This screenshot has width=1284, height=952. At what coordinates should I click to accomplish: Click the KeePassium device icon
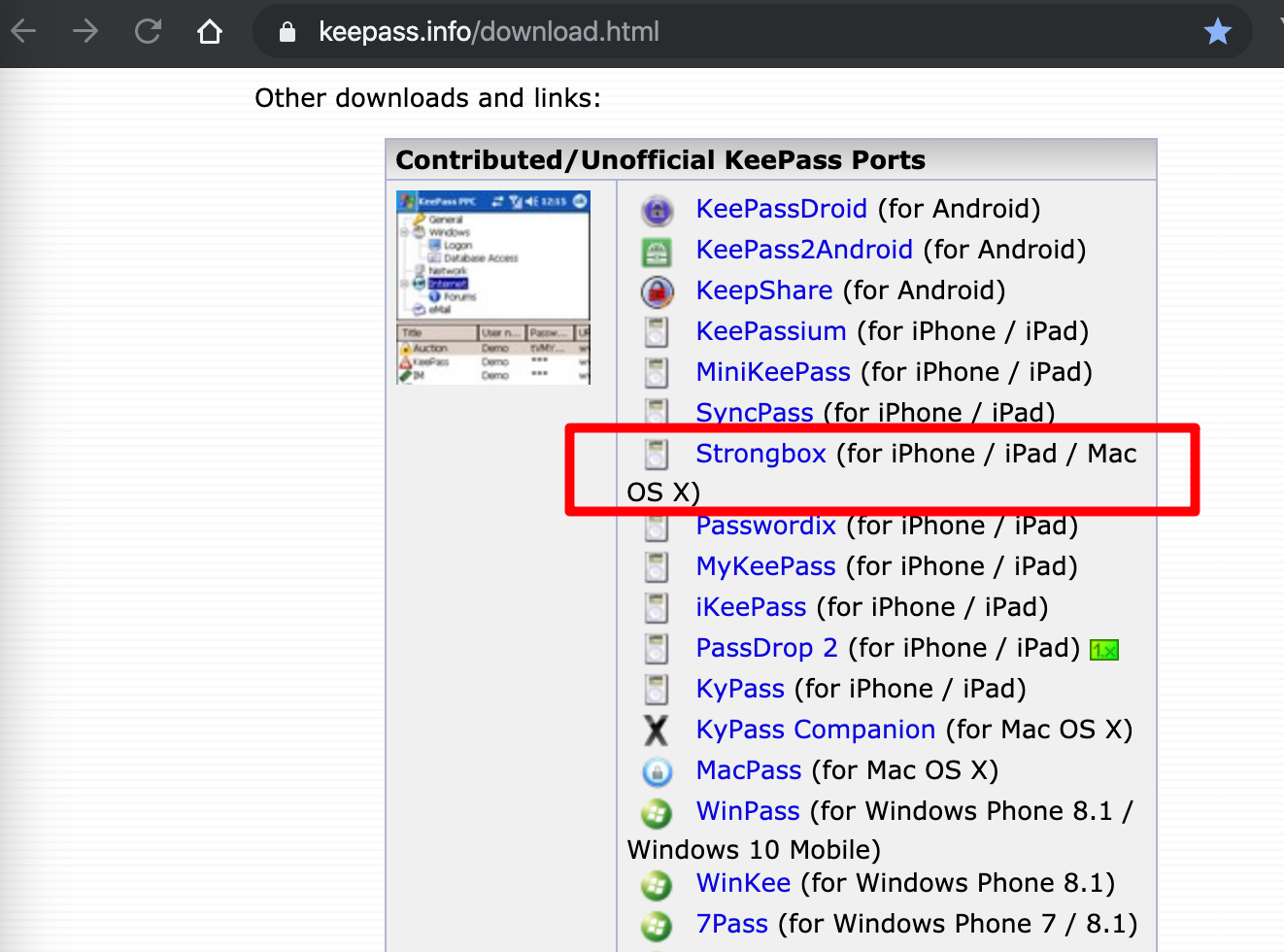(x=658, y=332)
